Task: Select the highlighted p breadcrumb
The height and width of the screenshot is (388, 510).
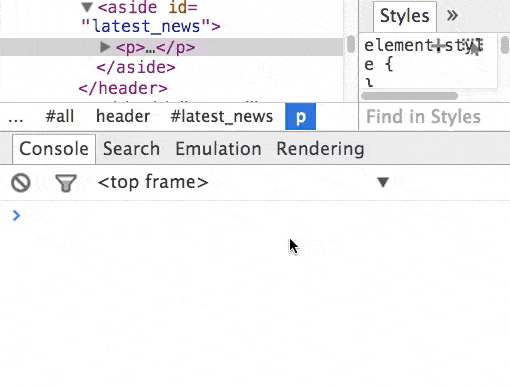Action: point(300,117)
